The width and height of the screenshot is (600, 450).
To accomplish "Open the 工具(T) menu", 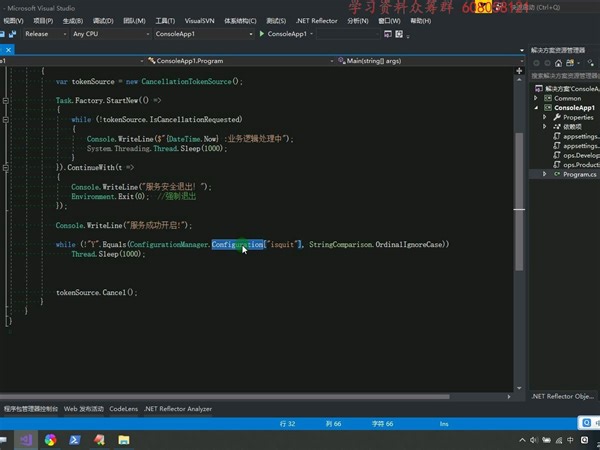I will pyautogui.click(x=165, y=21).
